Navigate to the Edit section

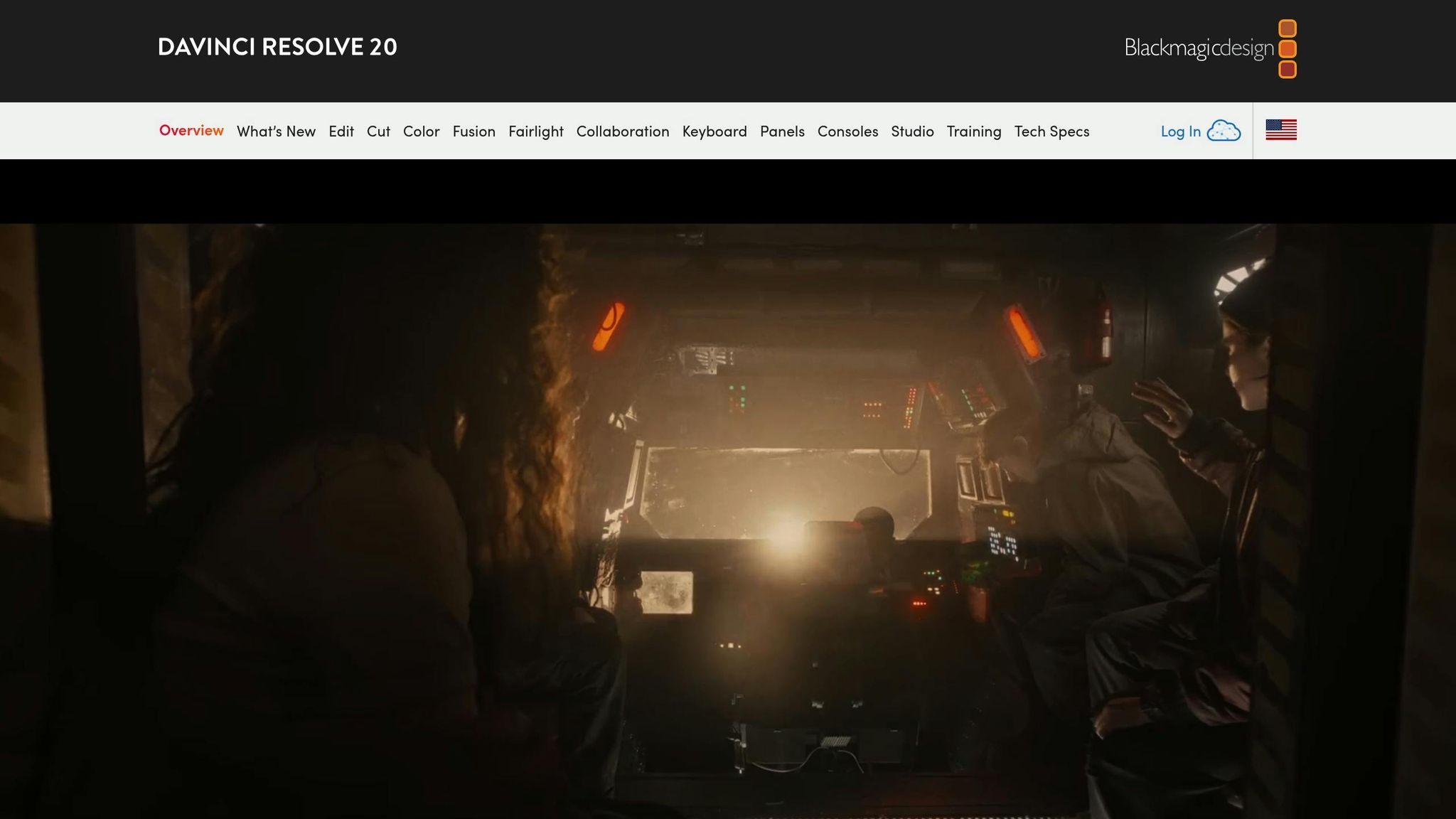[x=341, y=131]
